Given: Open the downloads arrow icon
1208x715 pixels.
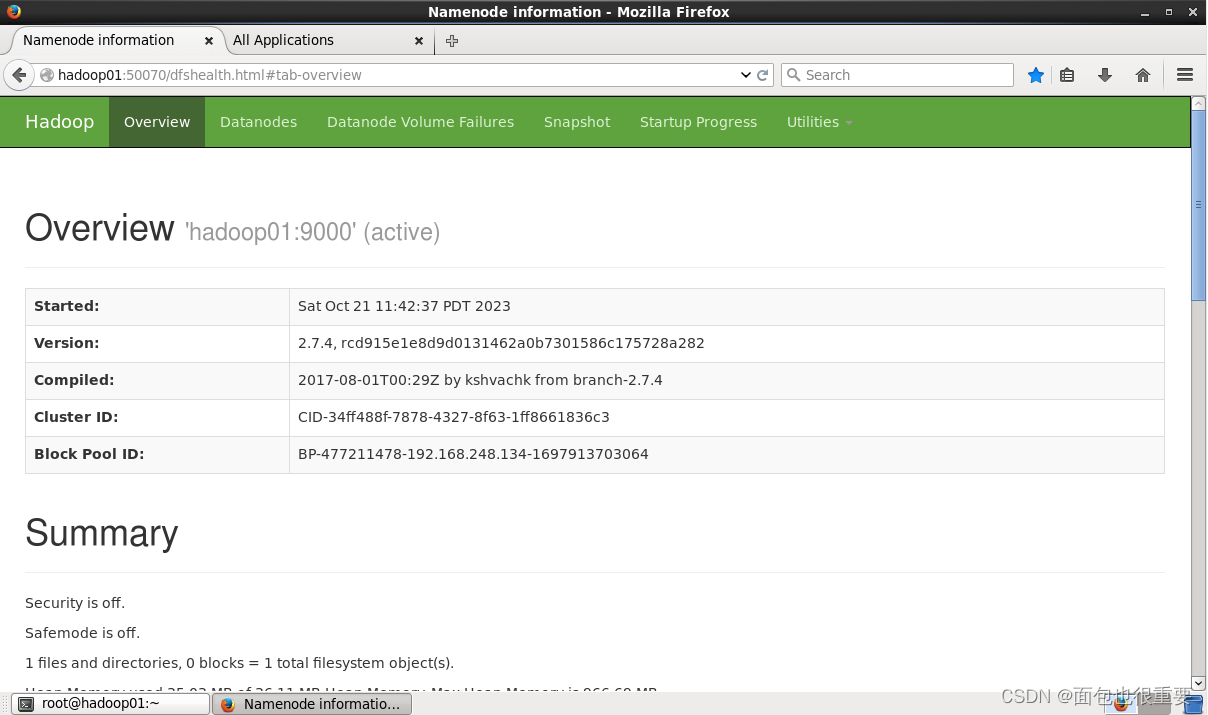Looking at the screenshot, I should tap(1105, 75).
